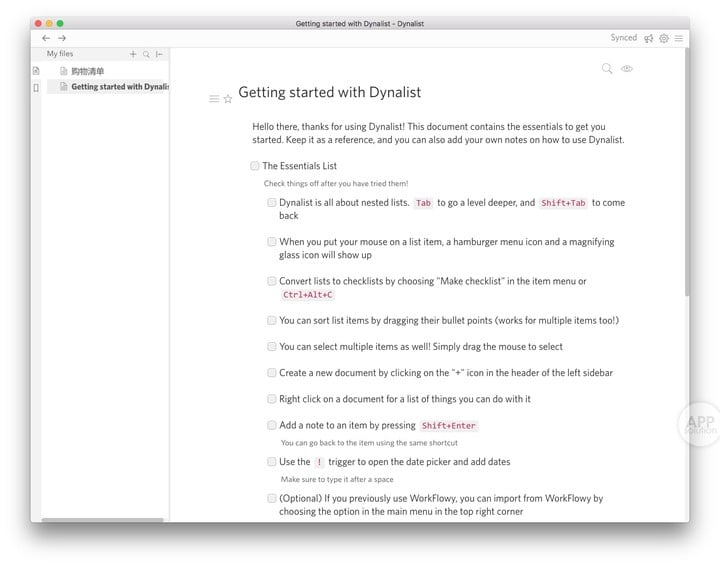Open the document menu beside the title
Viewport: 720px width, 566px height.
click(214, 99)
